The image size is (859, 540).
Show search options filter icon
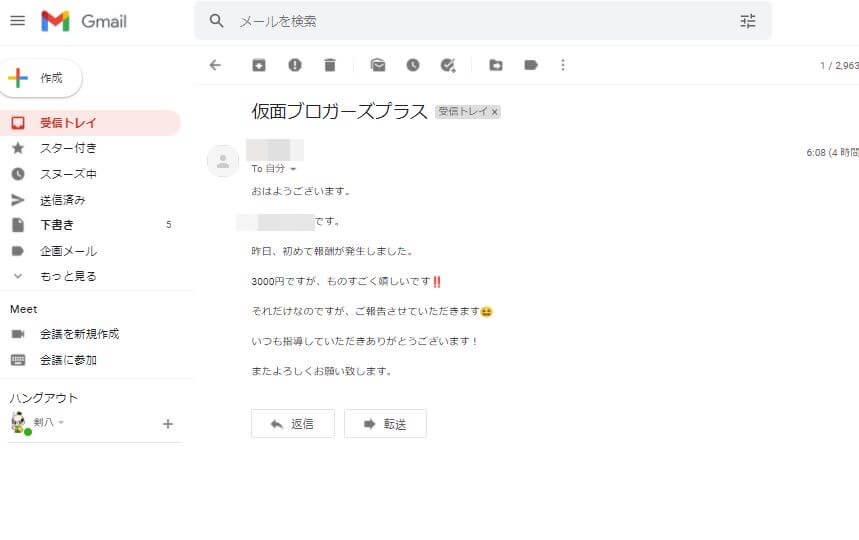point(748,21)
